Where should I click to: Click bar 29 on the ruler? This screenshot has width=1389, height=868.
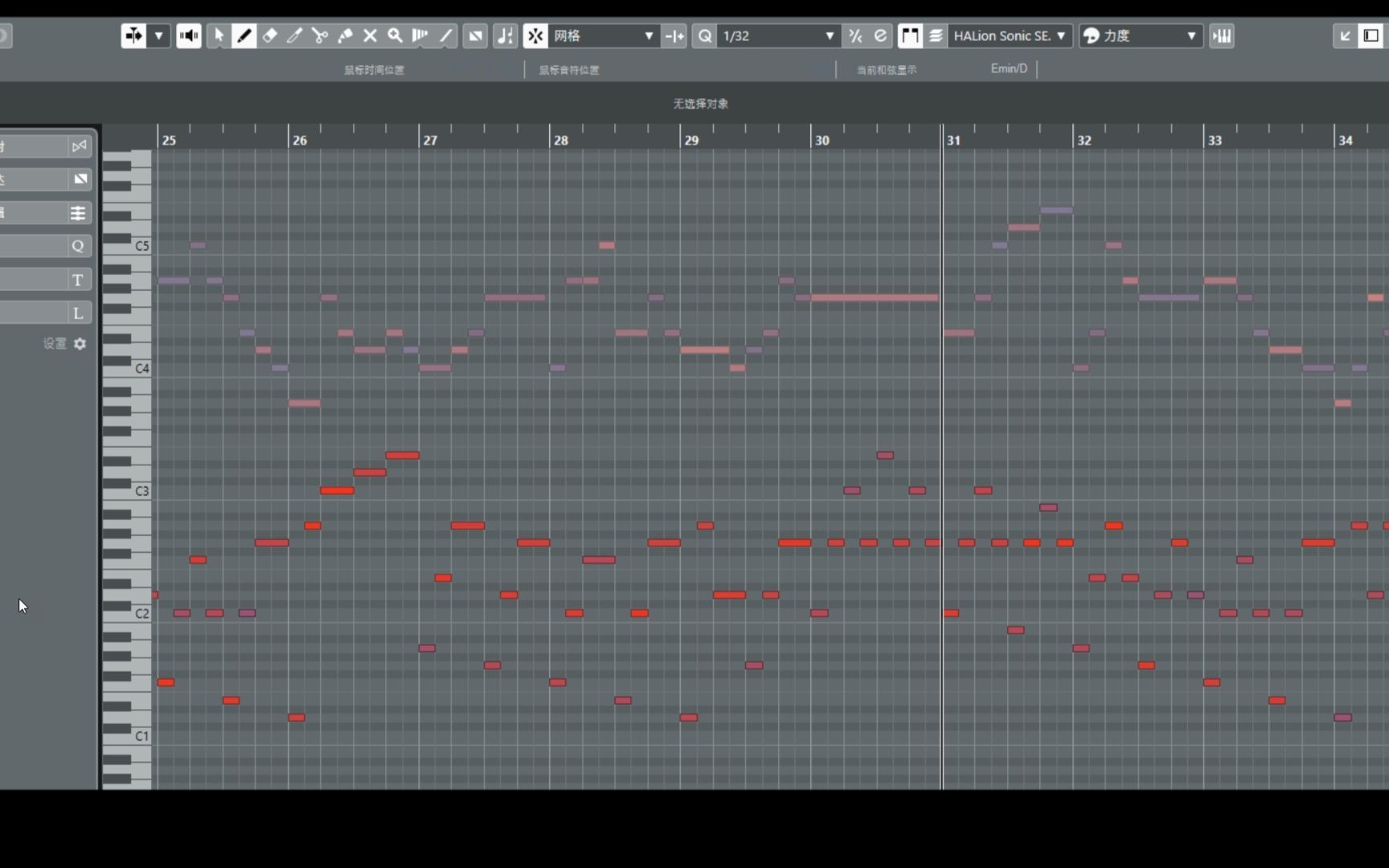(691, 140)
